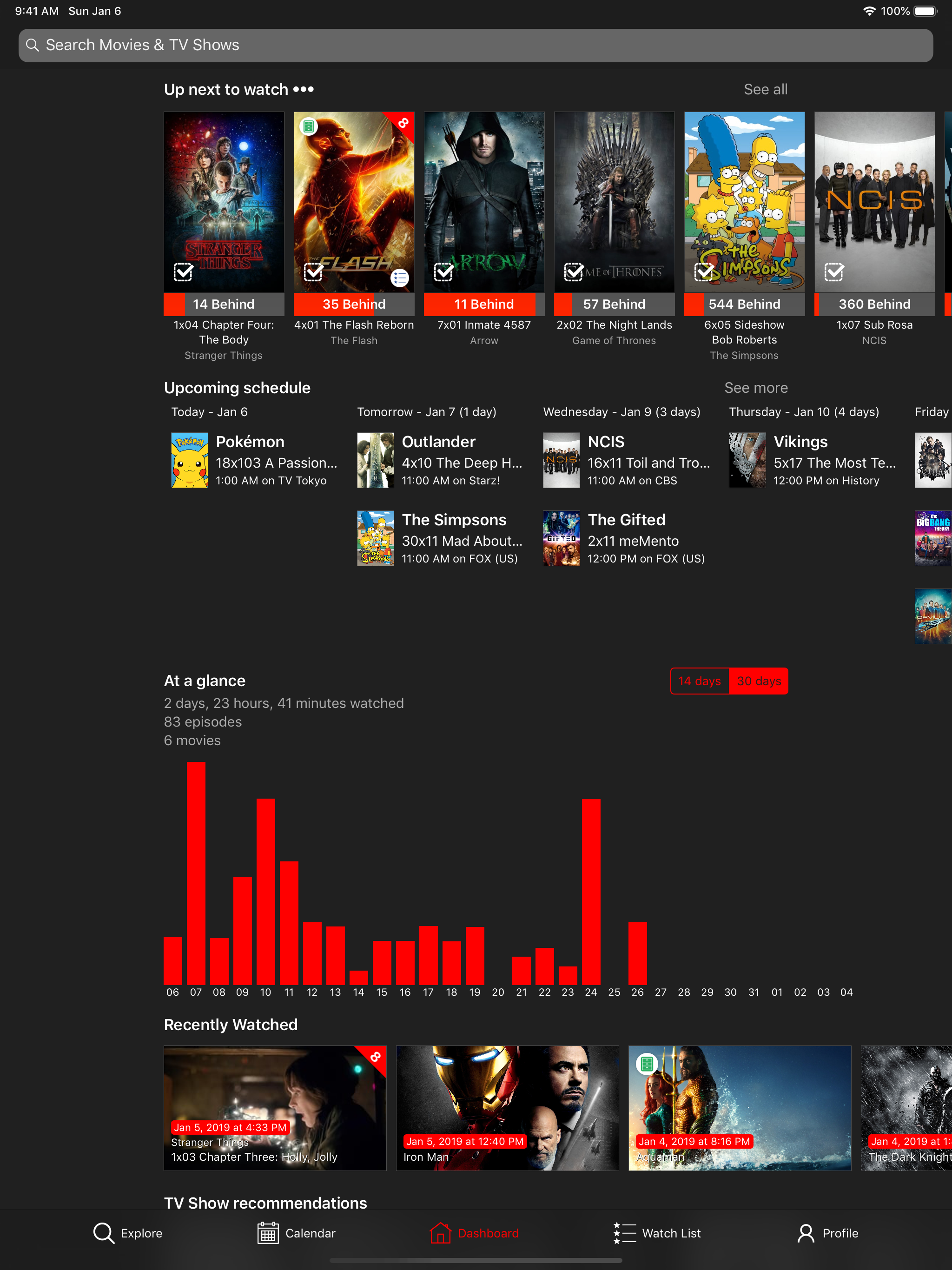This screenshot has width=952, height=1270.
Task: Mark NCIS episode as watched
Action: [834, 271]
